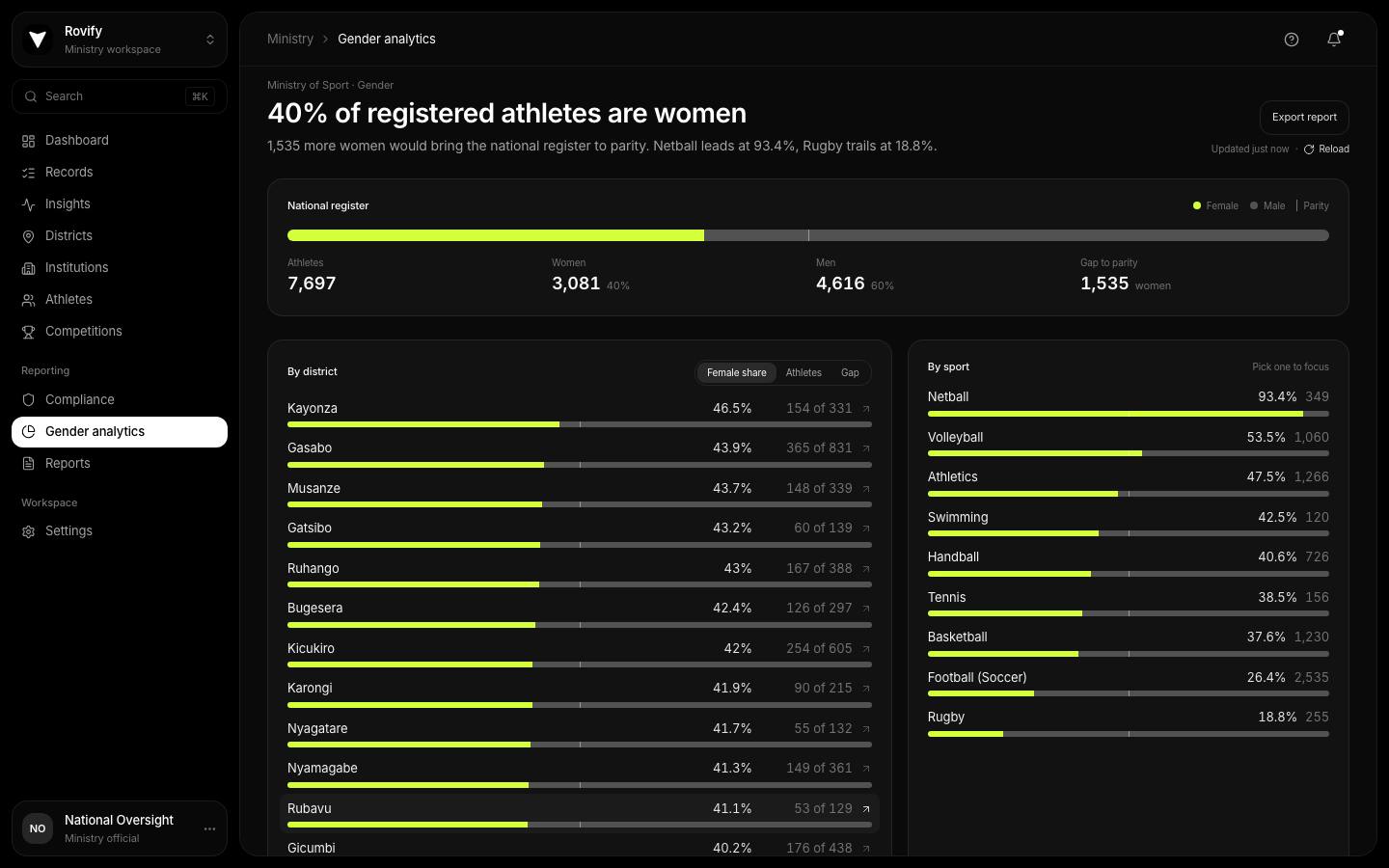Click the Districts map pin icon
This screenshot has height=868, width=1389.
point(29,236)
